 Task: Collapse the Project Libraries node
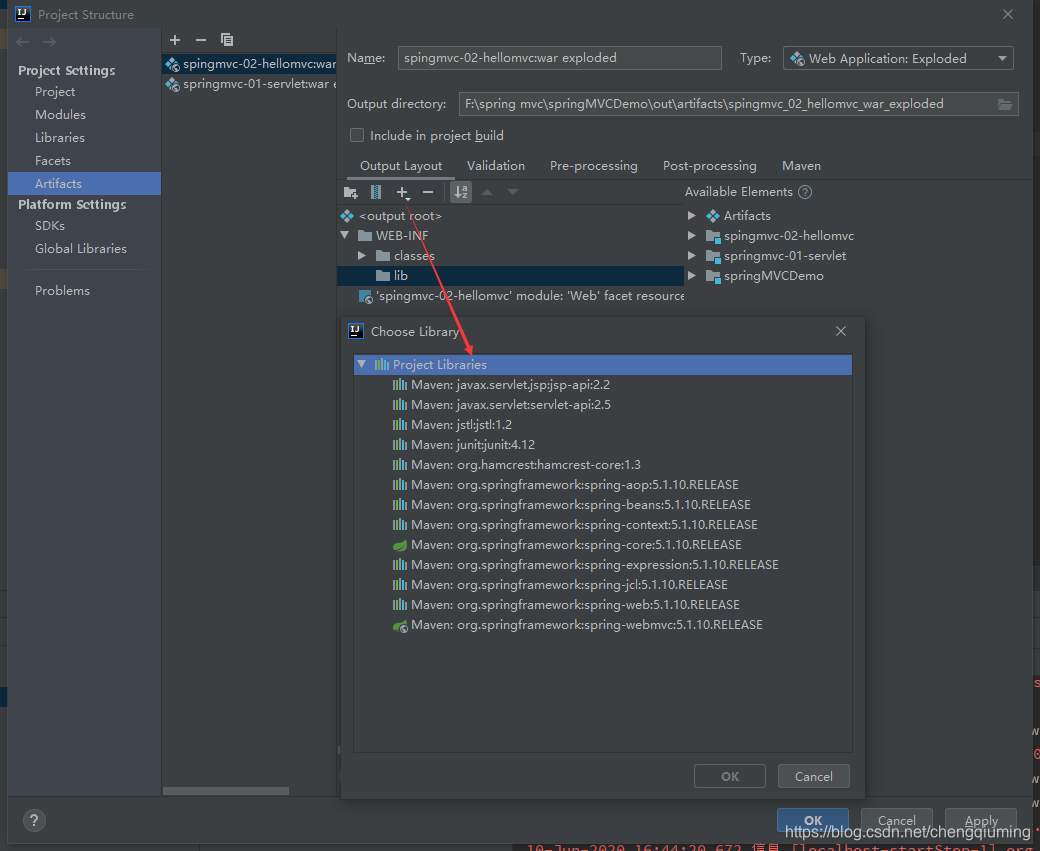click(x=362, y=364)
